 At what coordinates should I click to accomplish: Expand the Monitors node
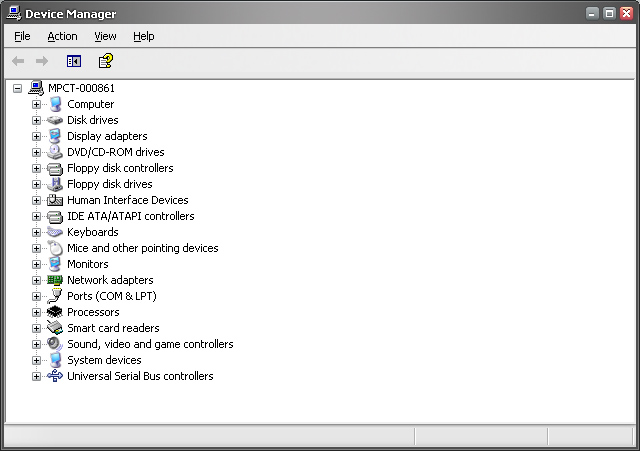click(x=36, y=264)
